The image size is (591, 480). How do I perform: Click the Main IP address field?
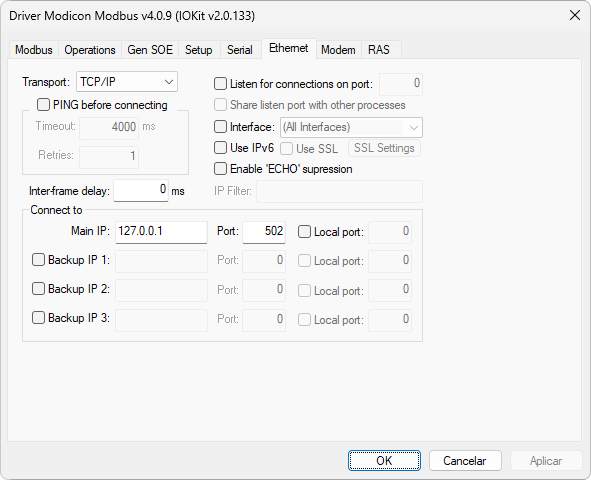coord(161,232)
